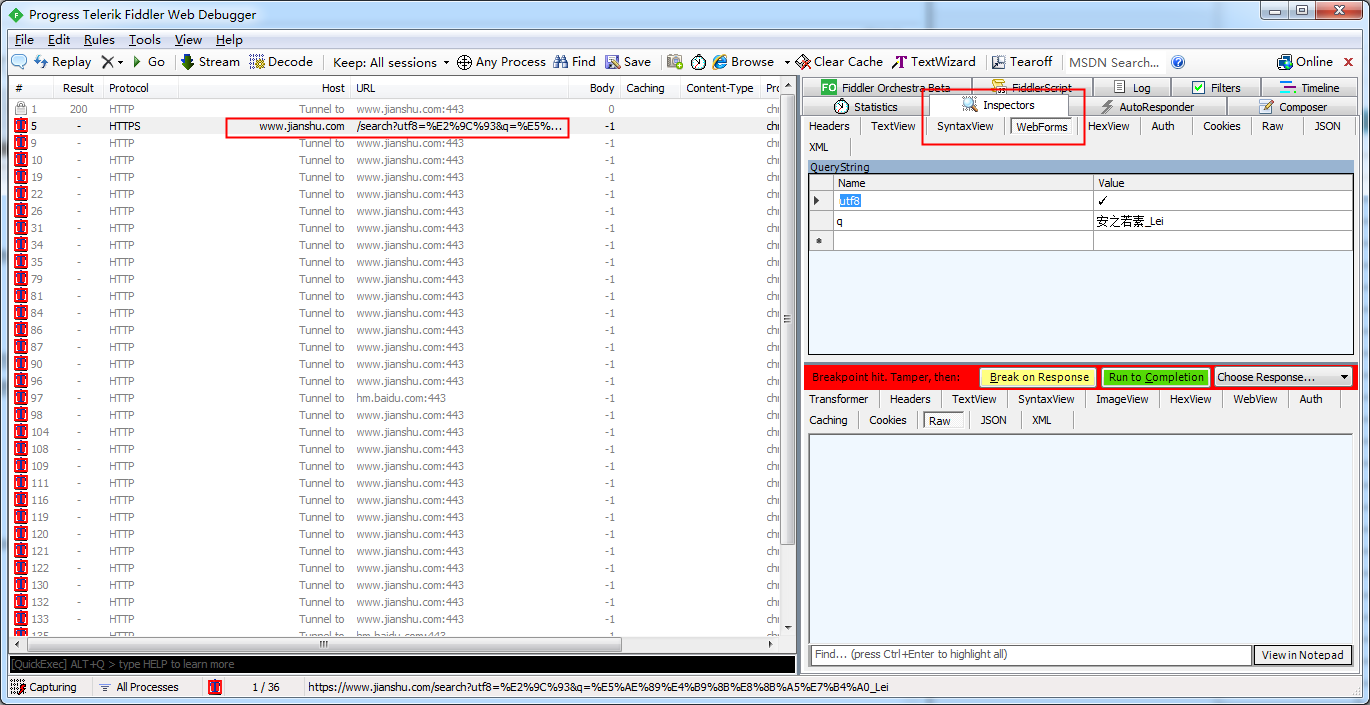Select the request JSON inspector tab
Viewport: 1370px width, 705px height.
pyautogui.click(x=1327, y=126)
